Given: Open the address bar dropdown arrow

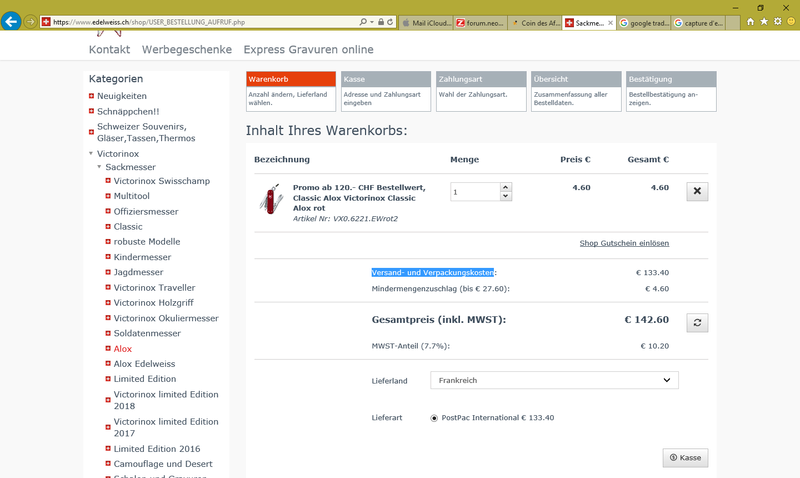Looking at the screenshot, I should click(372, 22).
